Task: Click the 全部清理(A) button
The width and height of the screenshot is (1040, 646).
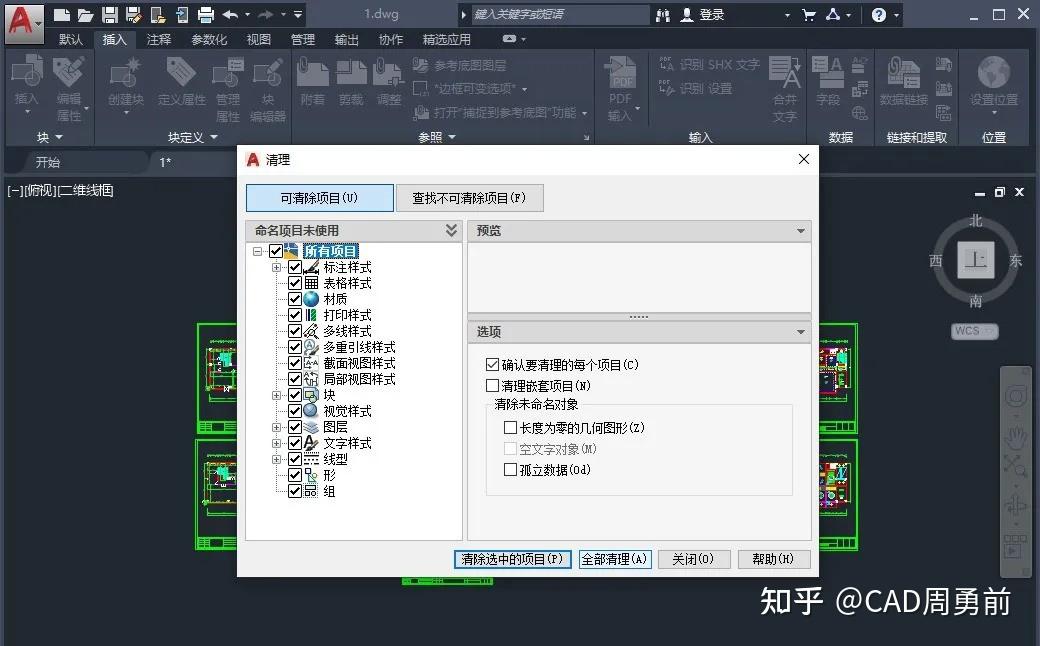Action: pos(615,559)
